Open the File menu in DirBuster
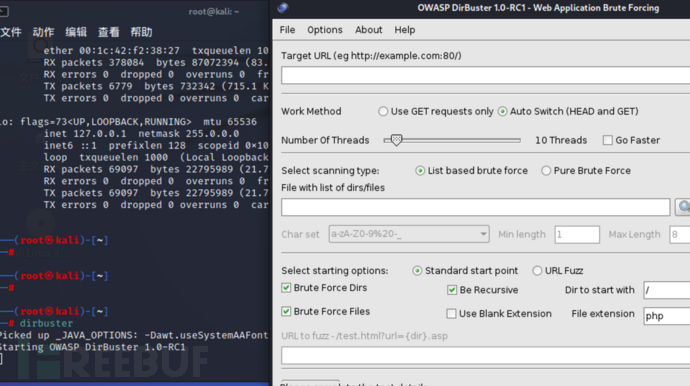Image resolution: width=690 pixels, height=386 pixels. [287, 30]
